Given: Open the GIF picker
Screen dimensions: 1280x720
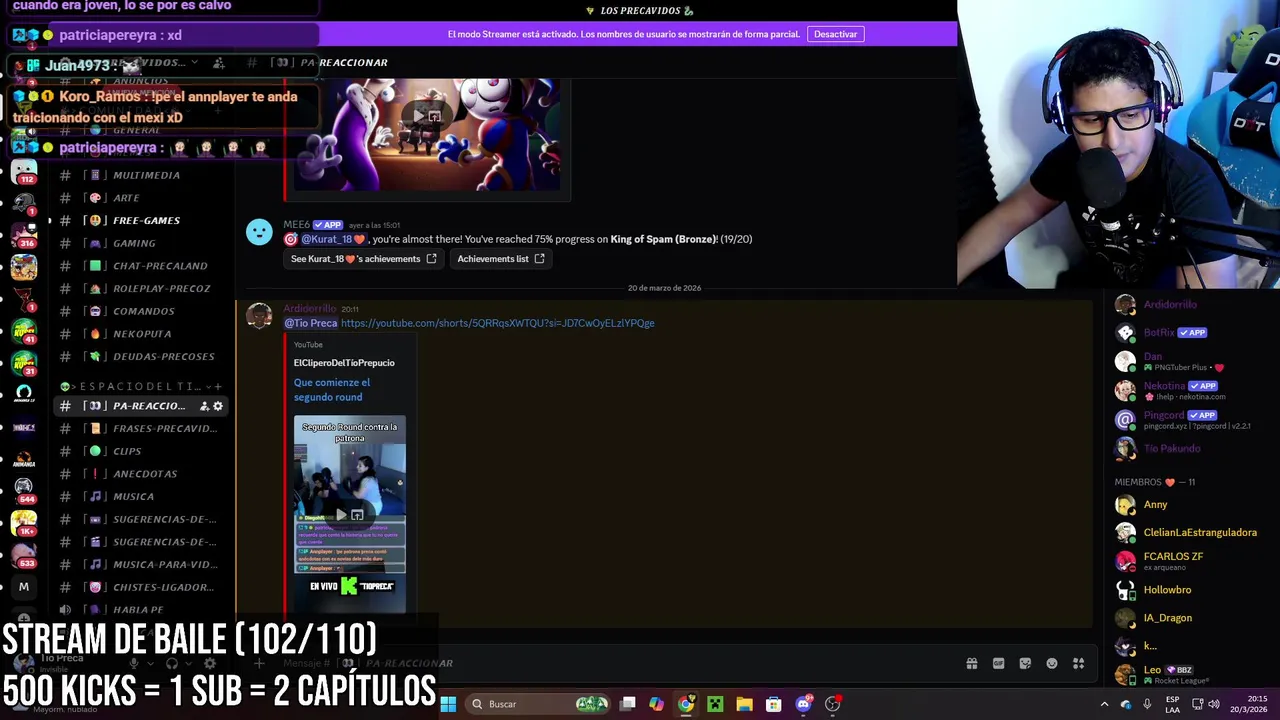Looking at the screenshot, I should point(998,663).
